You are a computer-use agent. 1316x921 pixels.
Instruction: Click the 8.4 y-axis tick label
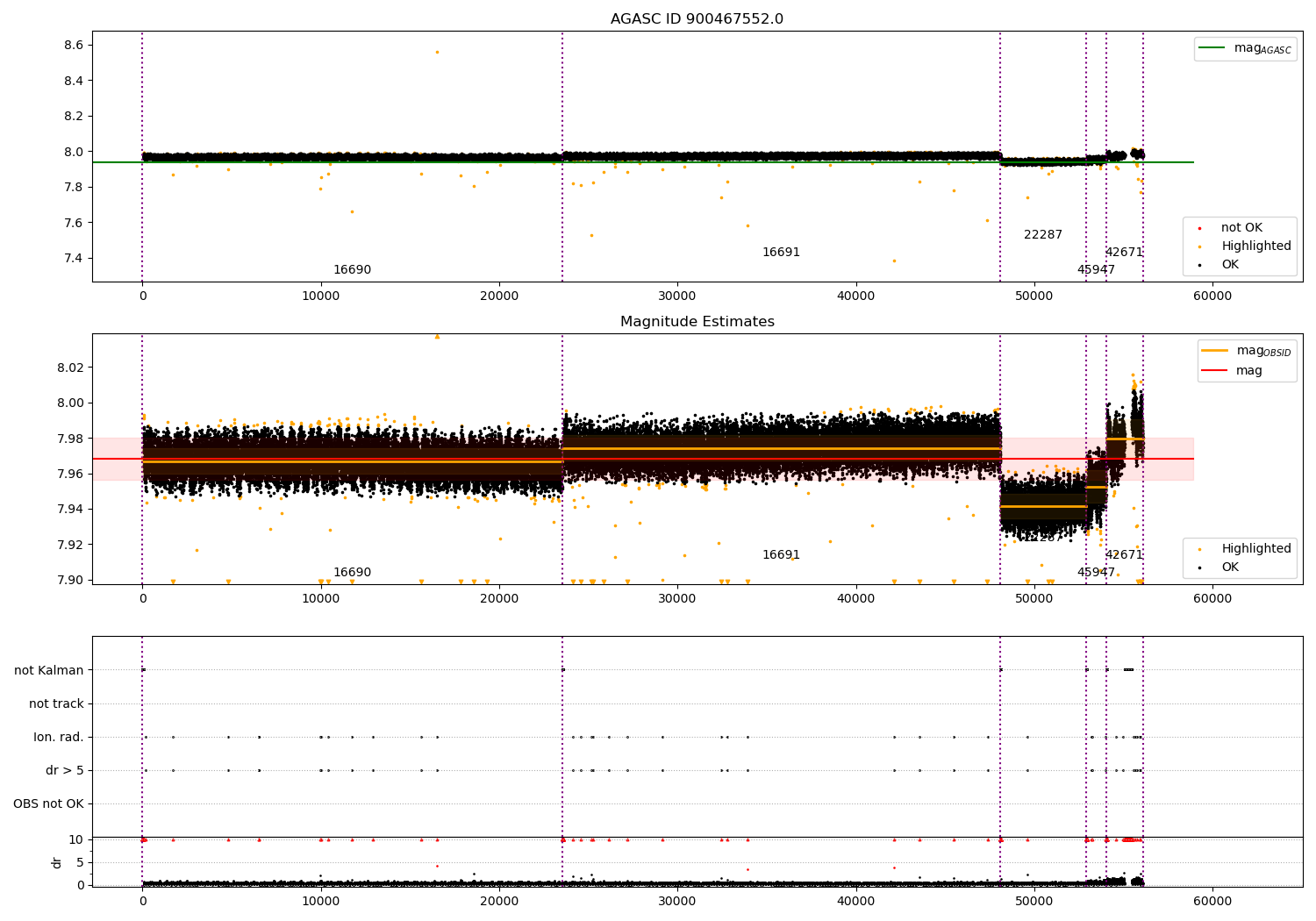74,81
